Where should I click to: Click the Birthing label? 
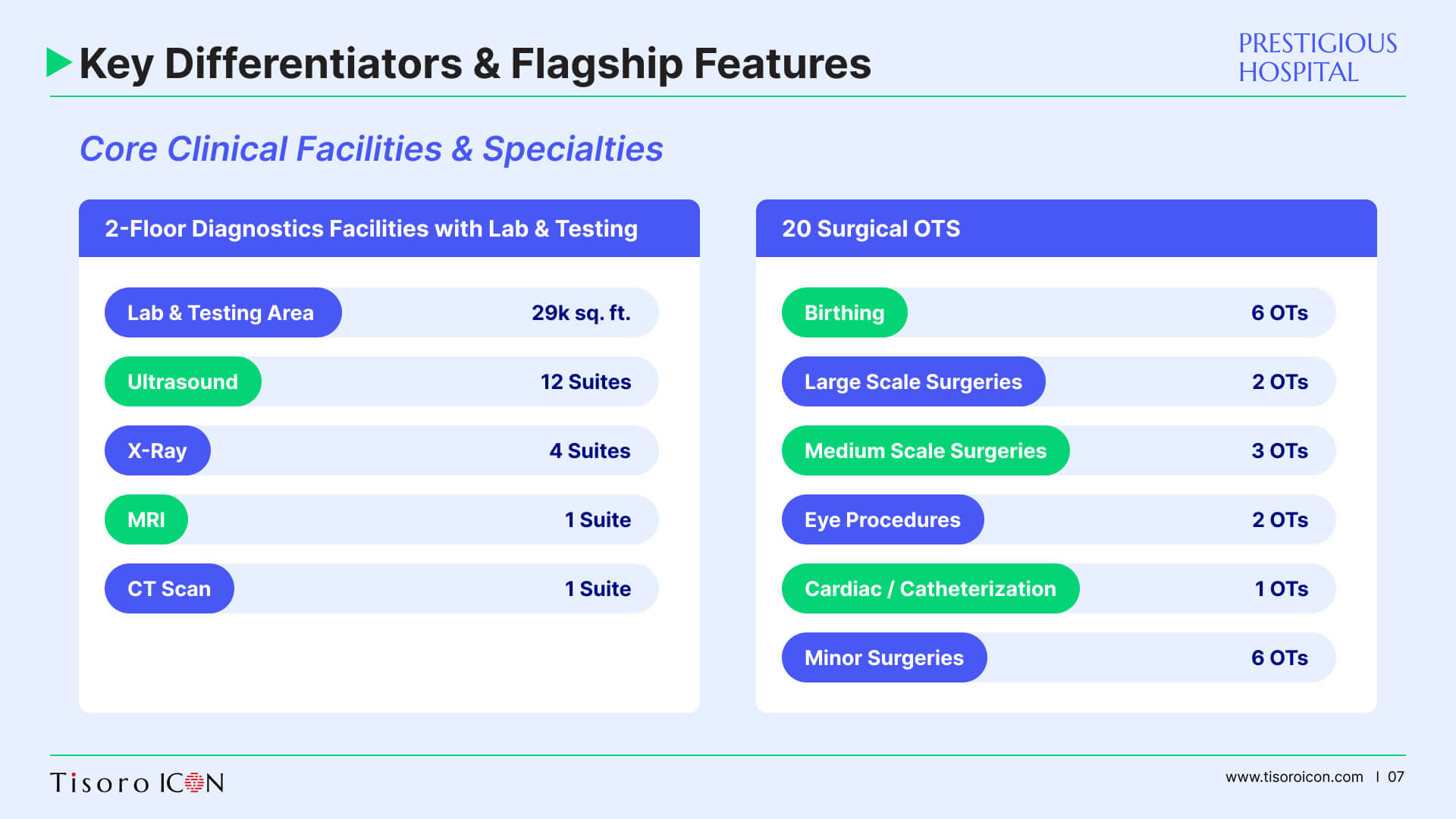pyautogui.click(x=845, y=312)
